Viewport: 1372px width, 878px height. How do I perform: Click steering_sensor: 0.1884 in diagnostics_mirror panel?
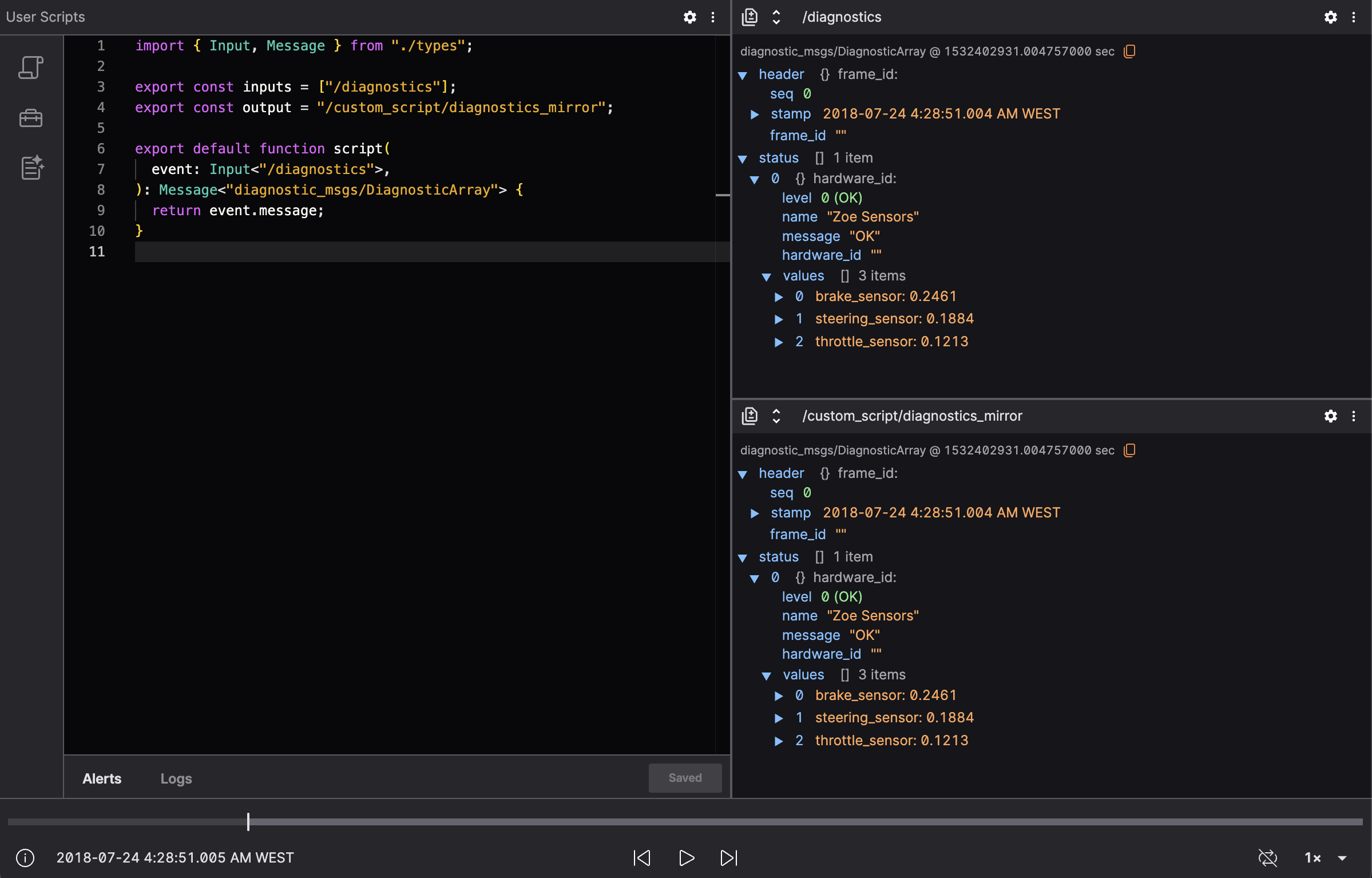point(894,718)
